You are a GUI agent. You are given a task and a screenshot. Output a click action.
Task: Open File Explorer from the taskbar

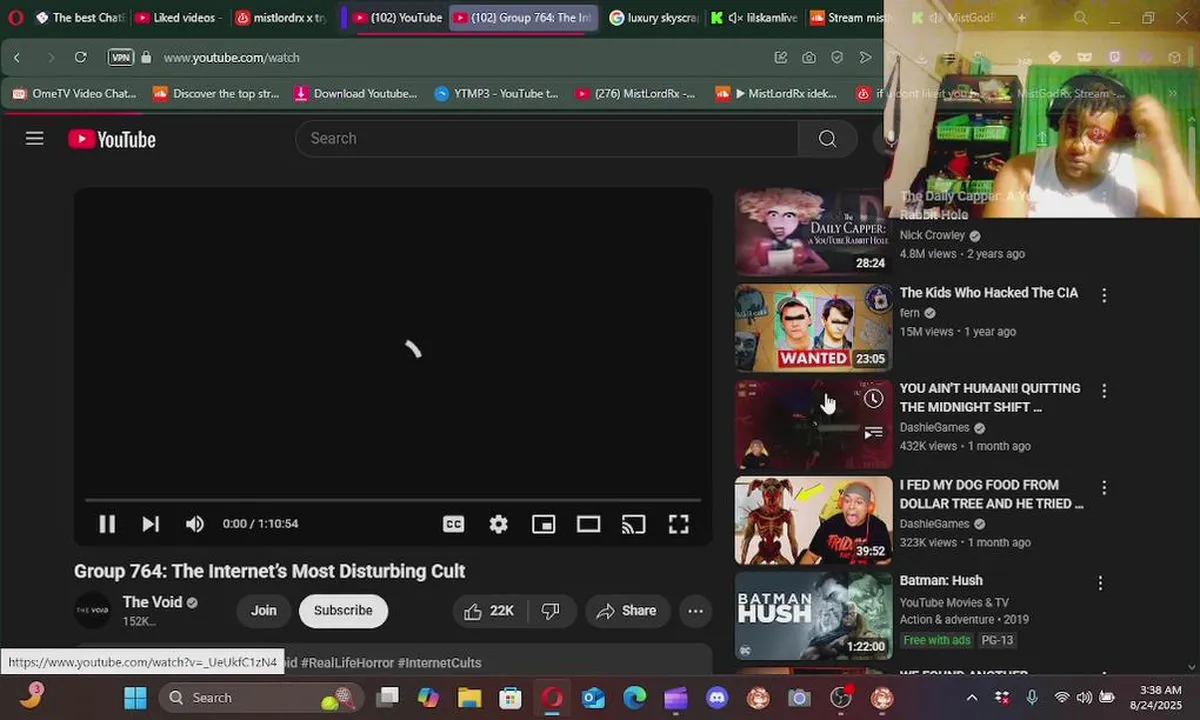tap(469, 697)
